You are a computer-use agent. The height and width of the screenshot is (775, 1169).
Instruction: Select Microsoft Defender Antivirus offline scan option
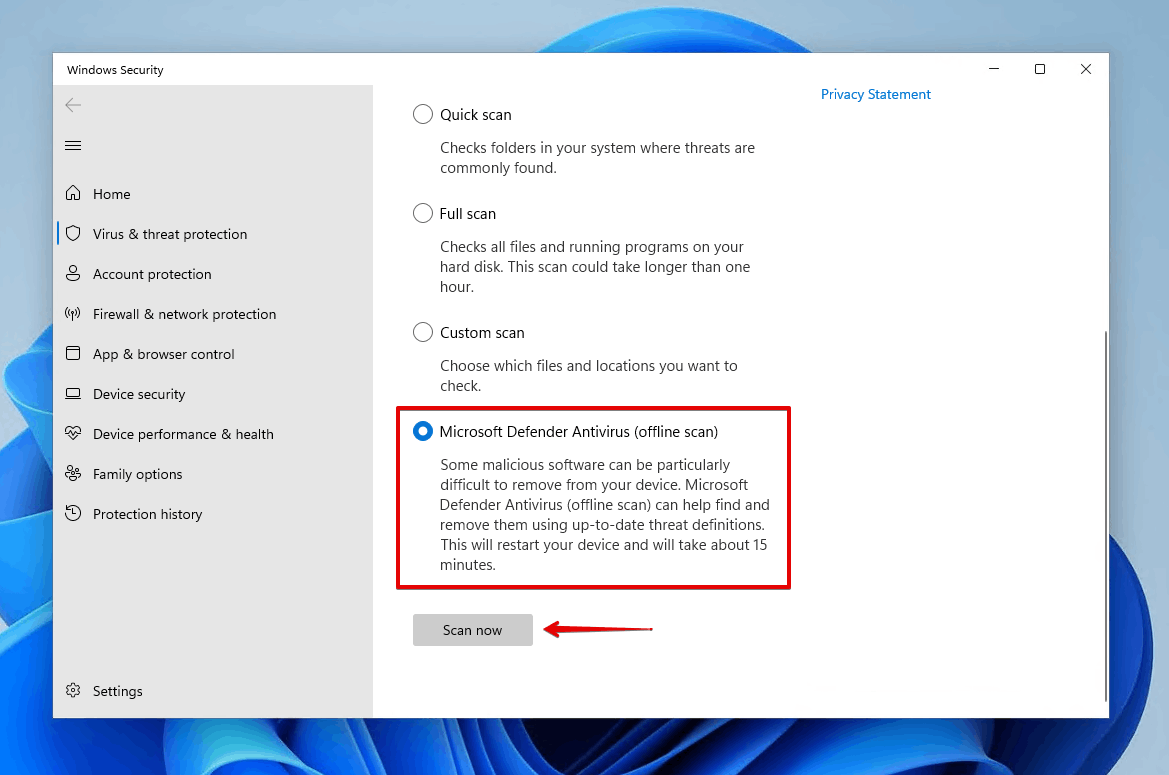click(x=423, y=431)
